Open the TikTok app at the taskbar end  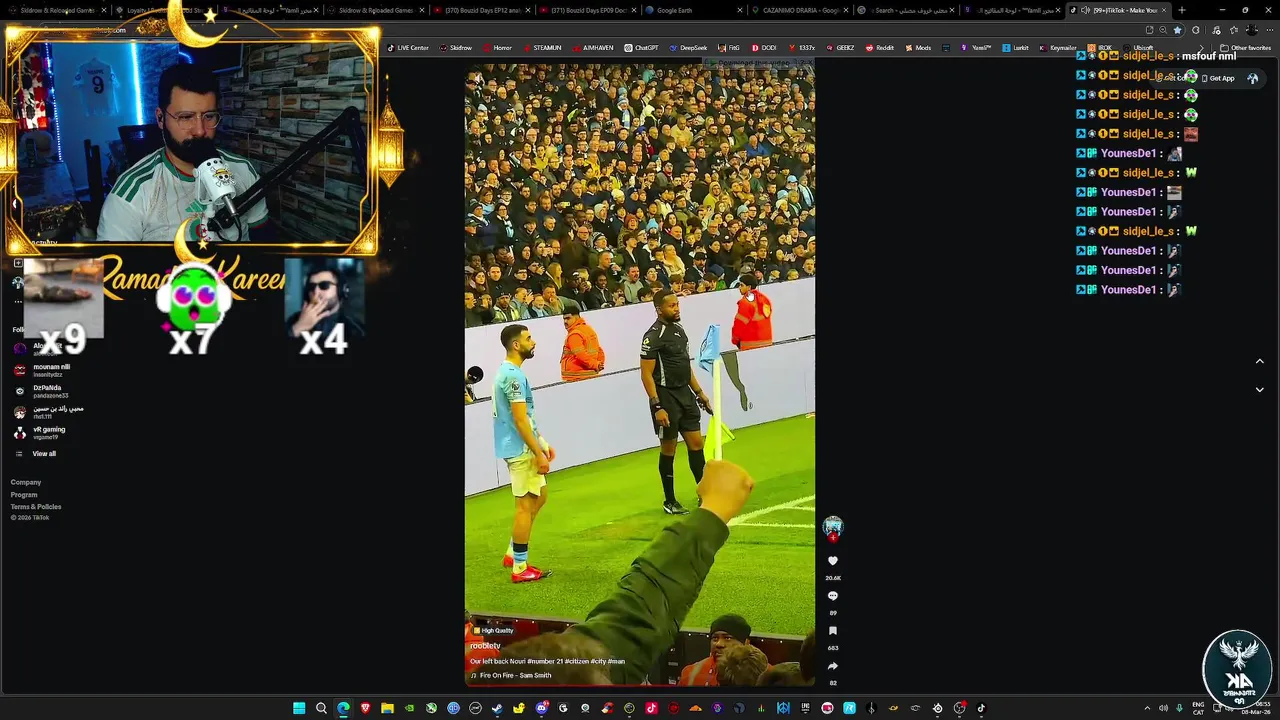point(981,708)
